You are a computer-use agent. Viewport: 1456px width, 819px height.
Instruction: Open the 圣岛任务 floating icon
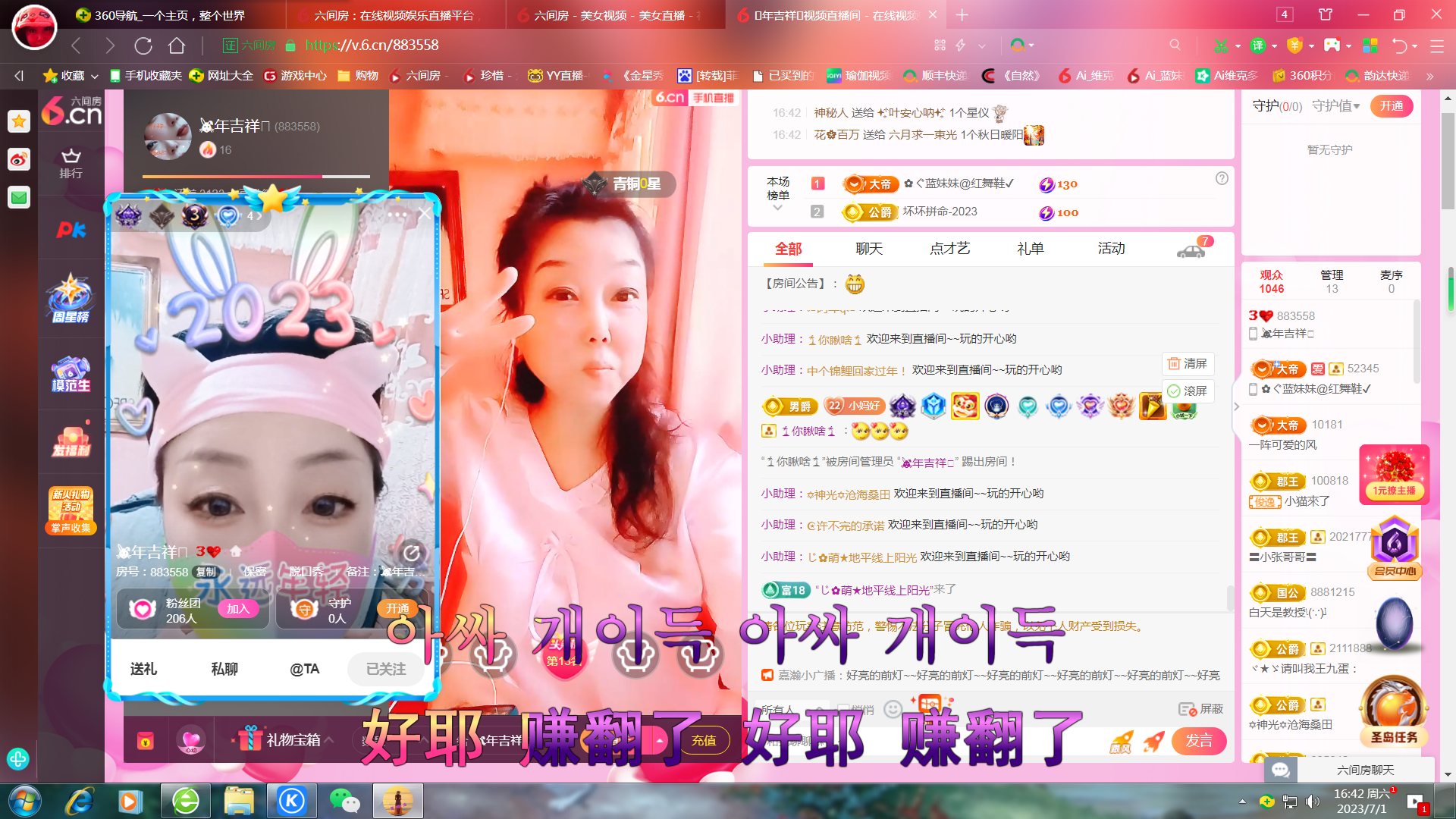pyautogui.click(x=1394, y=711)
